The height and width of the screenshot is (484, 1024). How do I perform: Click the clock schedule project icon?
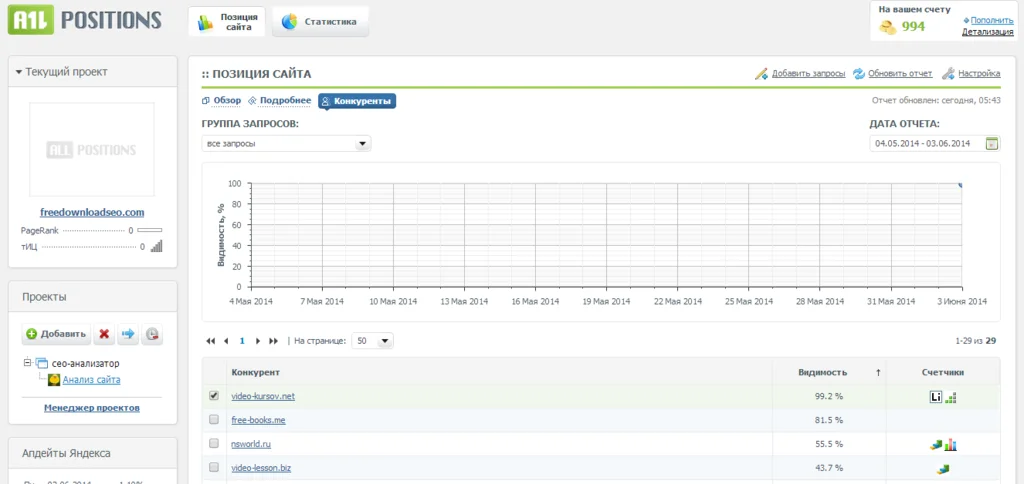tap(152, 334)
